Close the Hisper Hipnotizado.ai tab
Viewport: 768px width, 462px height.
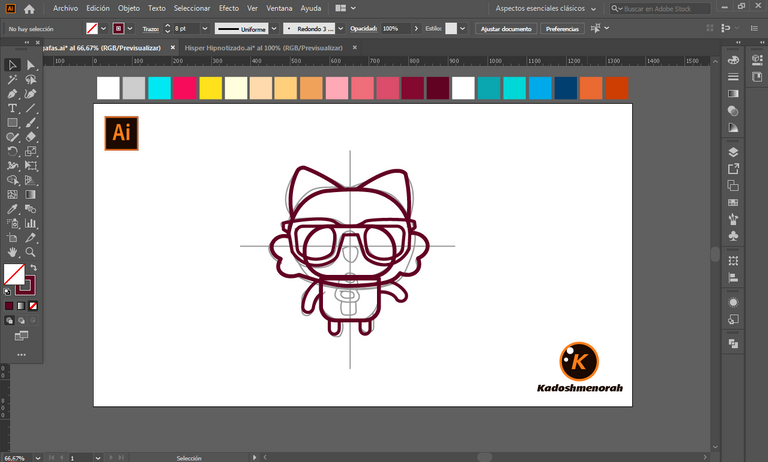pos(355,48)
